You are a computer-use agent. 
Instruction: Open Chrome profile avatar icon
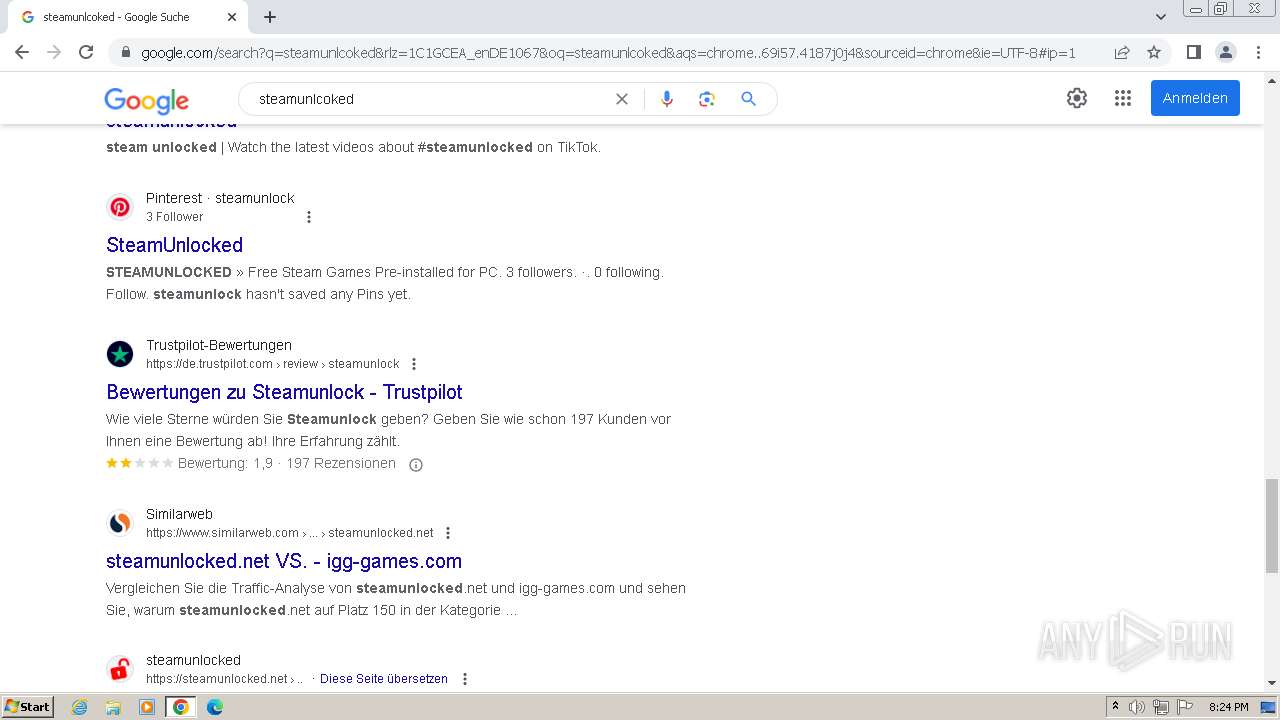click(x=1225, y=52)
